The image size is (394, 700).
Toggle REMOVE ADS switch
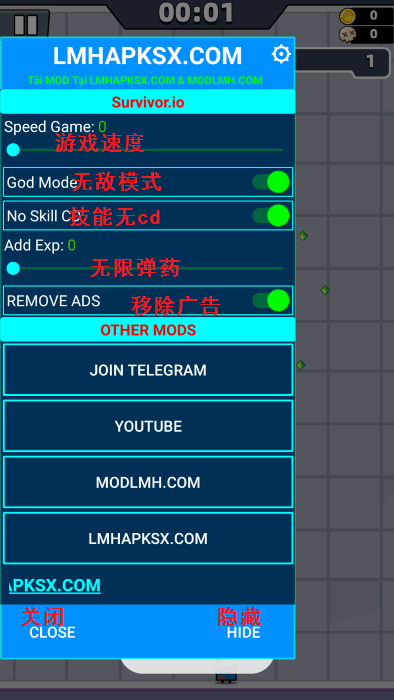coord(271,300)
